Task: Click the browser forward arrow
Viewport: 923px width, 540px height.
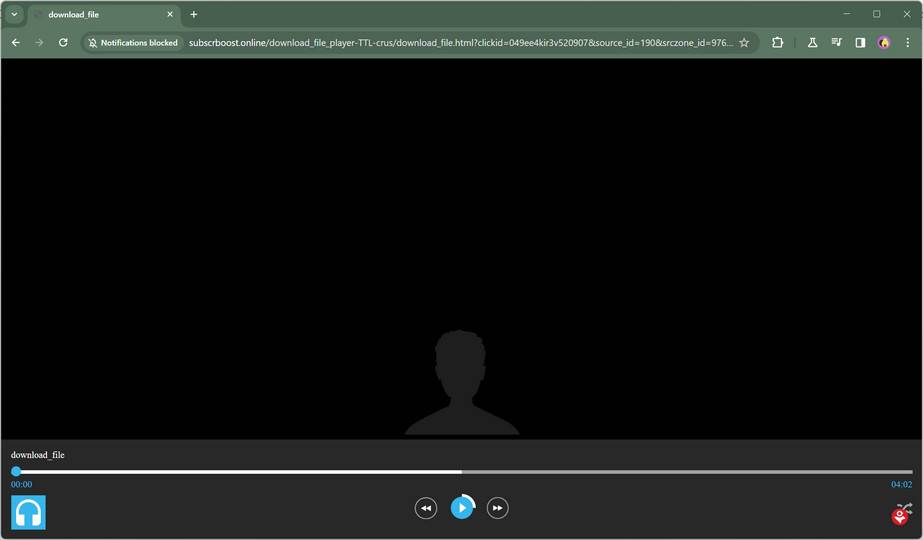Action: tap(39, 42)
